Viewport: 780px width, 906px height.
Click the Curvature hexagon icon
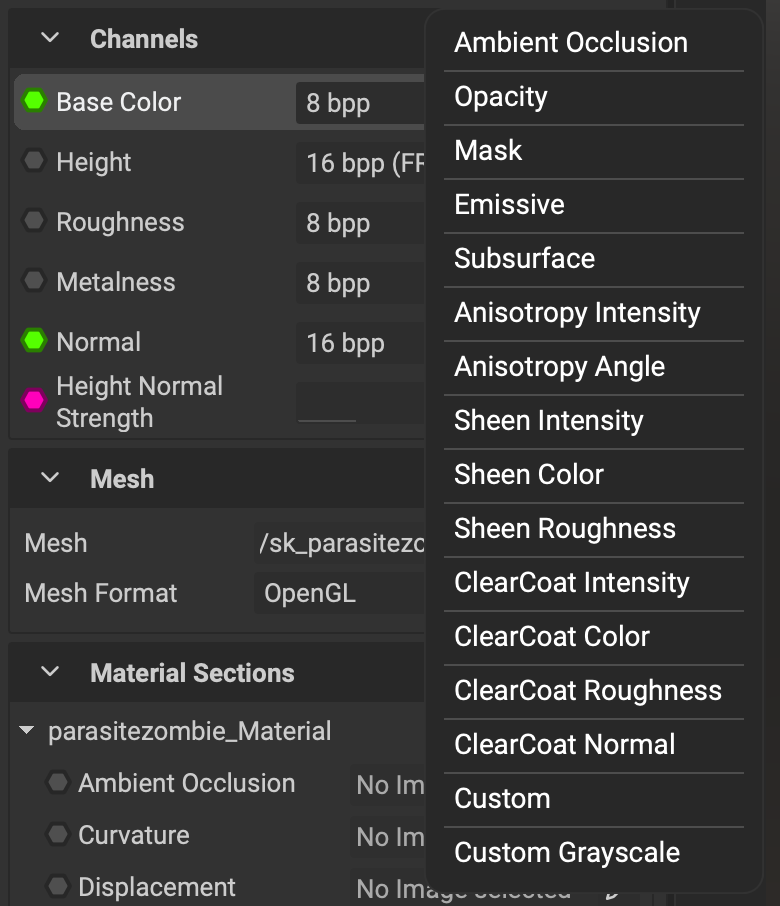58,835
